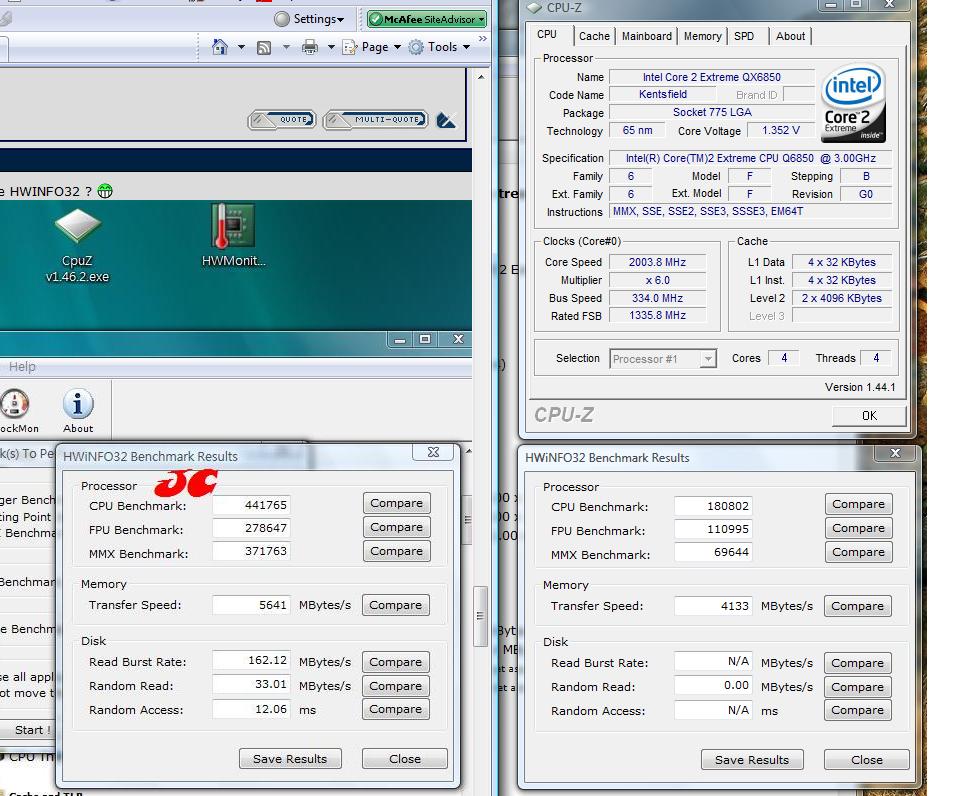Open the Processor #1 selection combo box

tap(663, 359)
